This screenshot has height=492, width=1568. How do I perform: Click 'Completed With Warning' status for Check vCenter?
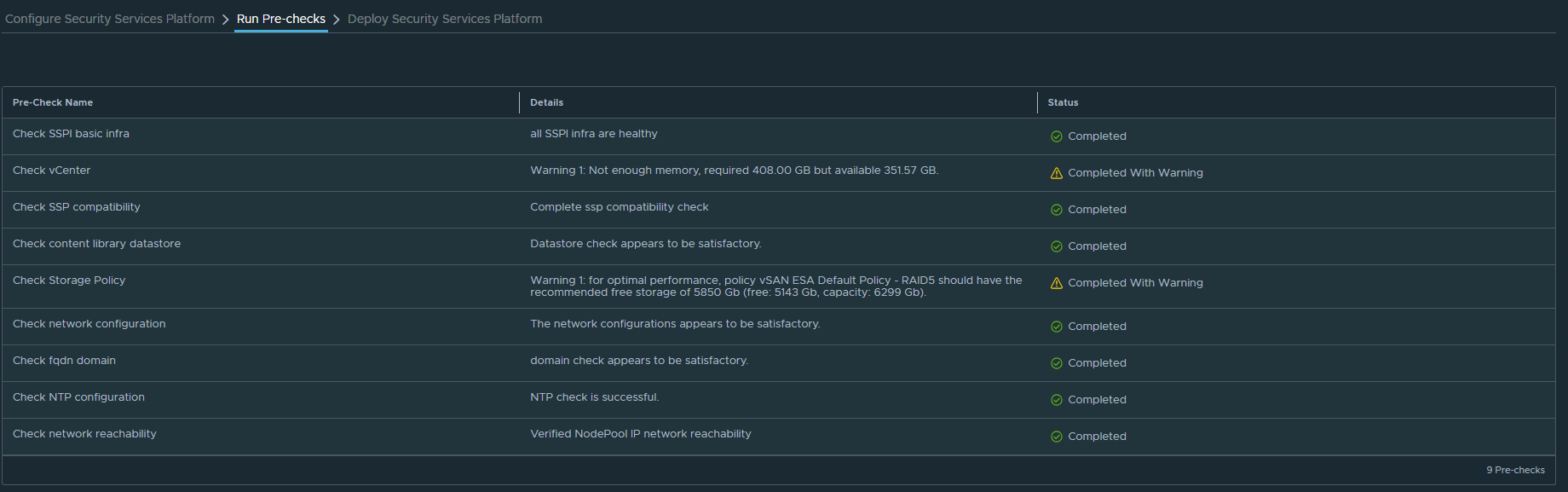[1135, 173]
